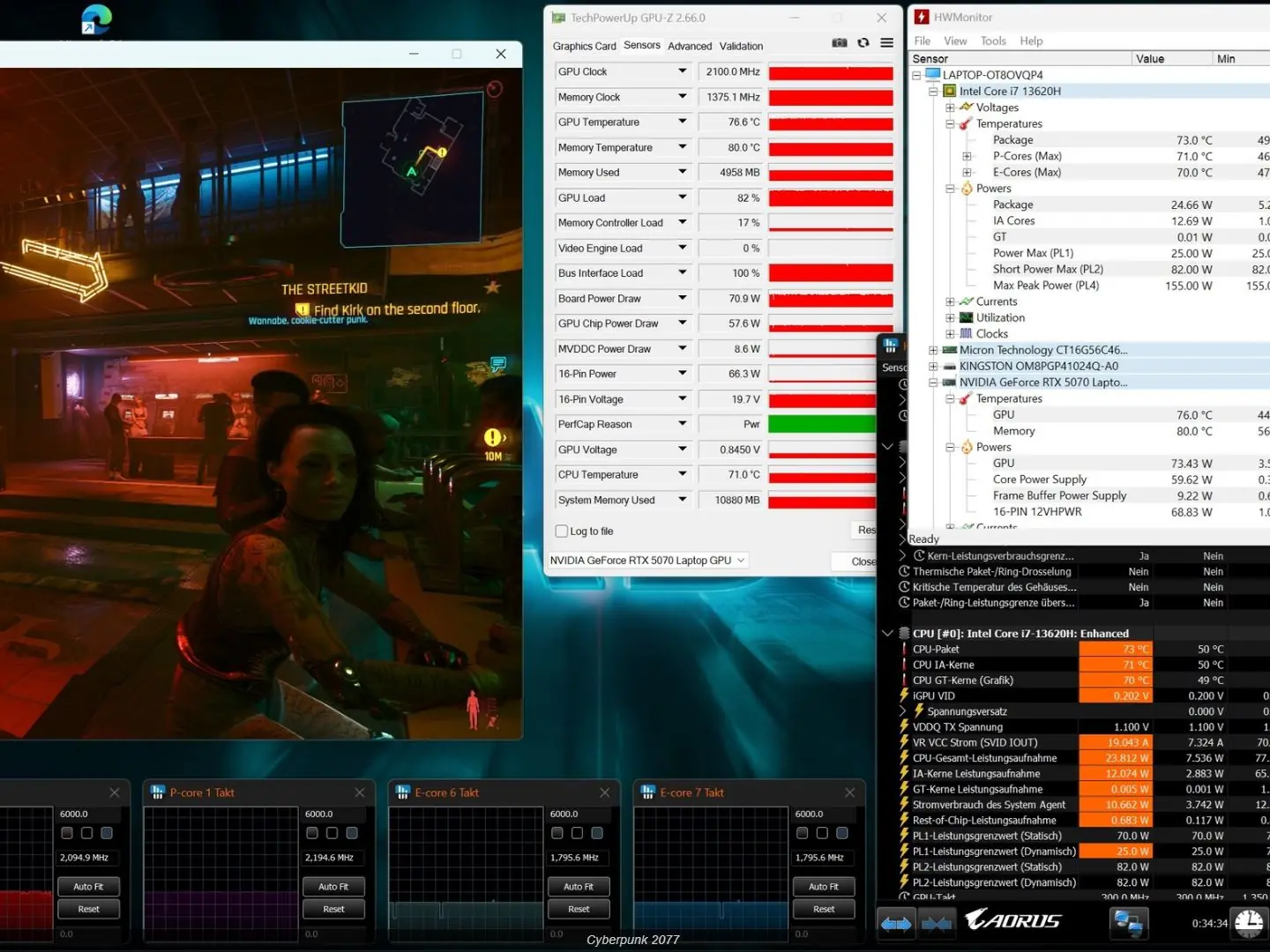Click the GPU-Z screenshot camera icon

pos(839,42)
